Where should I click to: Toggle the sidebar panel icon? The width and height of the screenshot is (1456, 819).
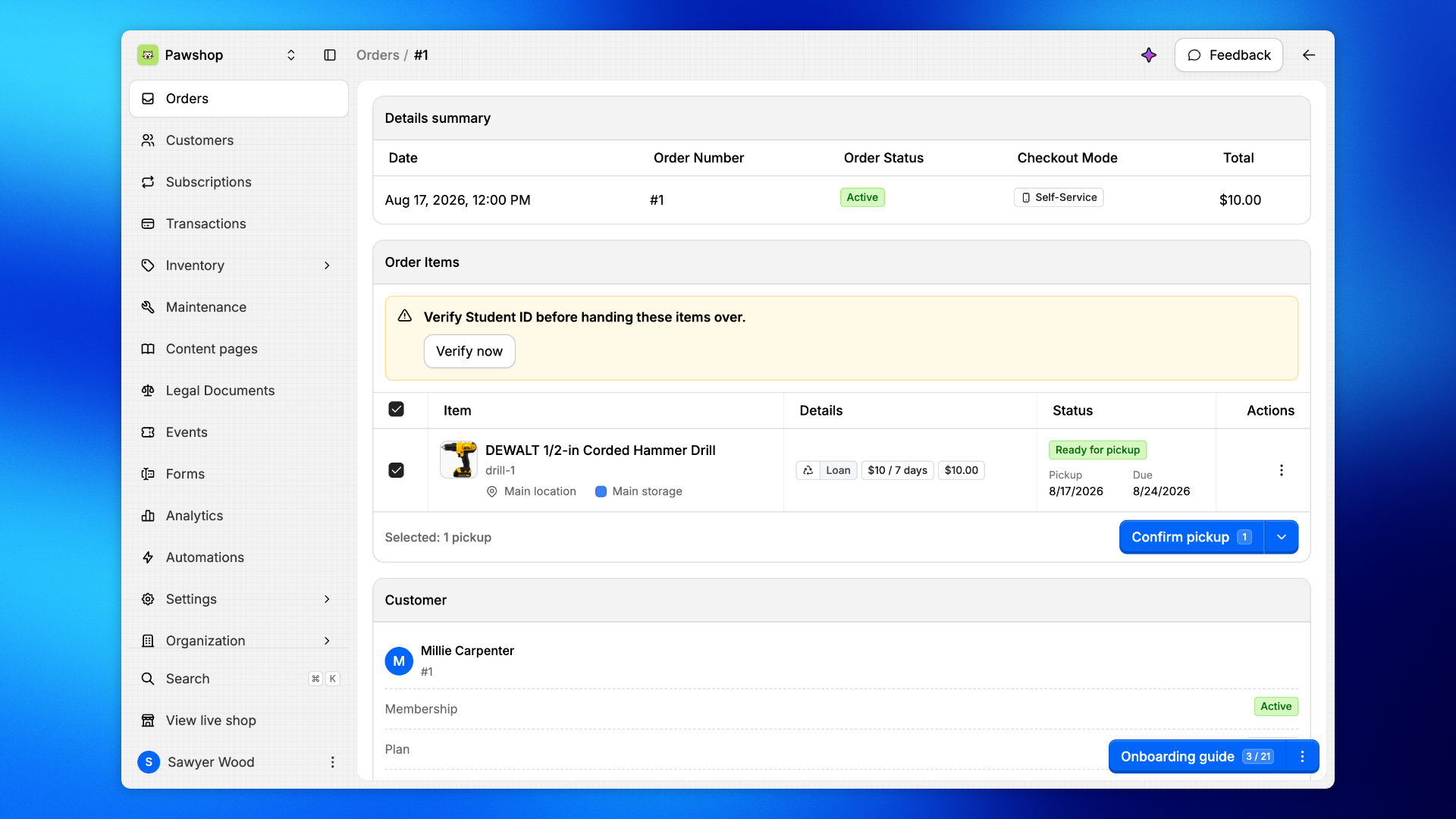[x=330, y=55]
